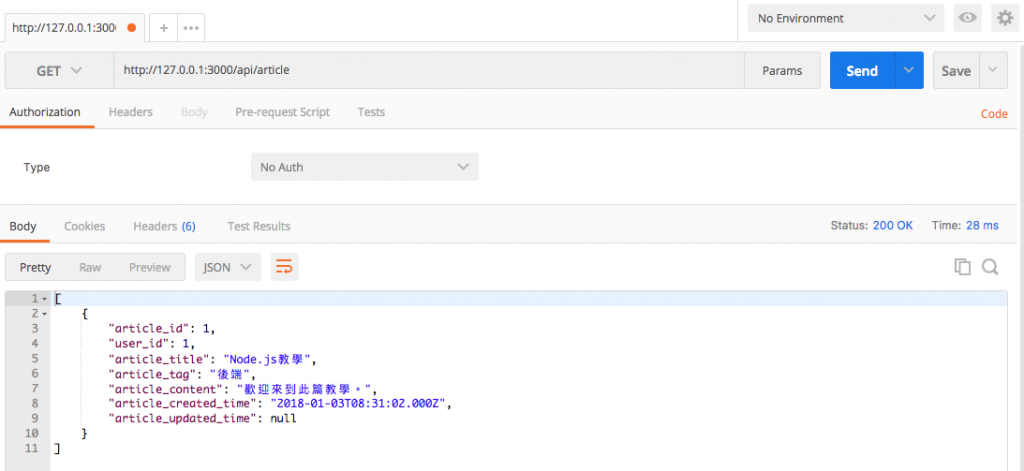
Task: Send the request with Send button
Action: tap(862, 71)
